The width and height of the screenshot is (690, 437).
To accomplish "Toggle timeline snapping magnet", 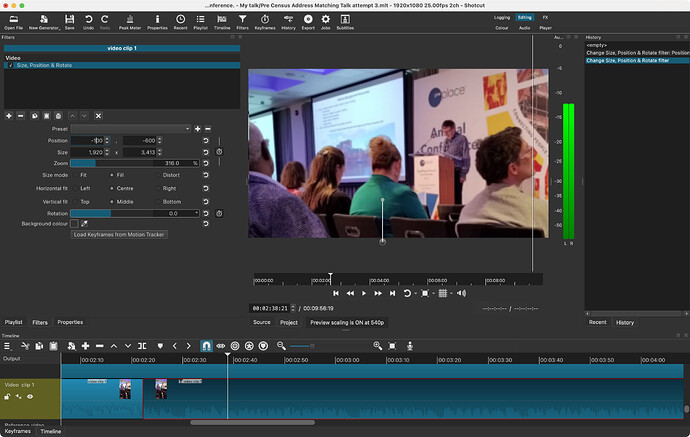I will point(206,346).
